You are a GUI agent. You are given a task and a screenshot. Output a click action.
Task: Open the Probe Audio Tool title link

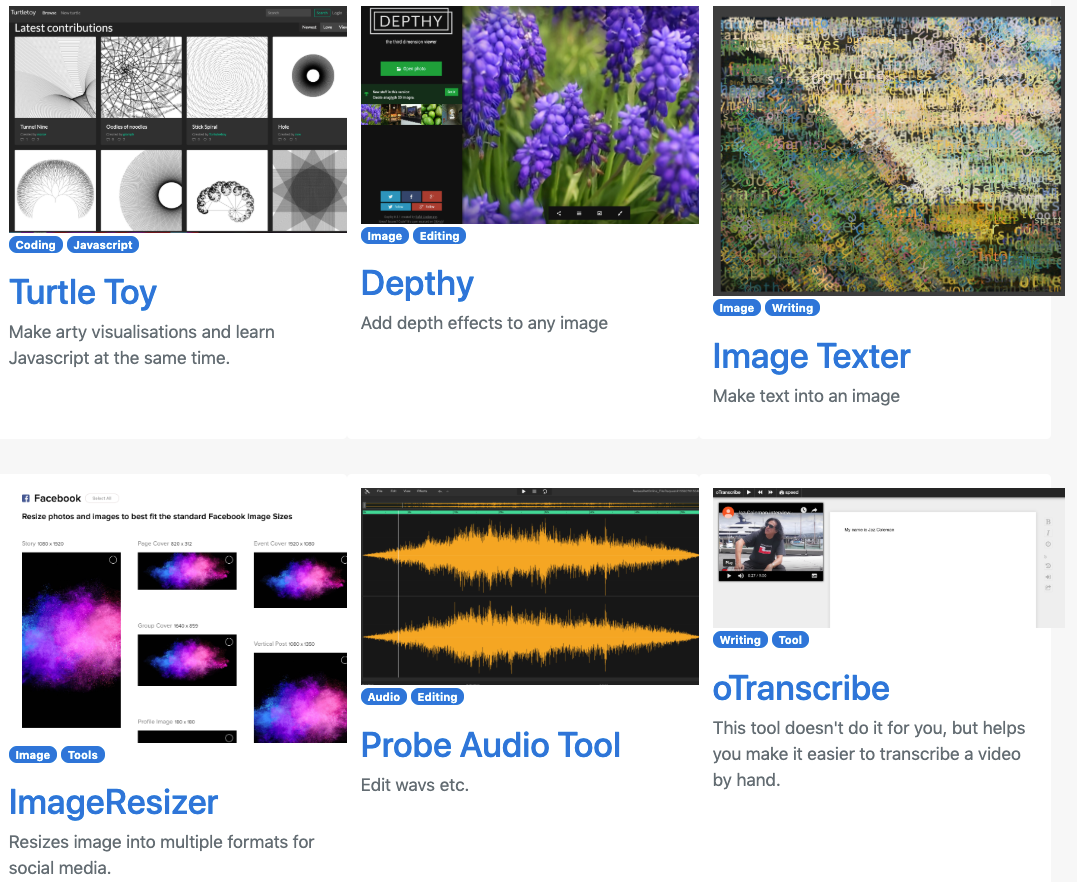pyautogui.click(x=490, y=745)
